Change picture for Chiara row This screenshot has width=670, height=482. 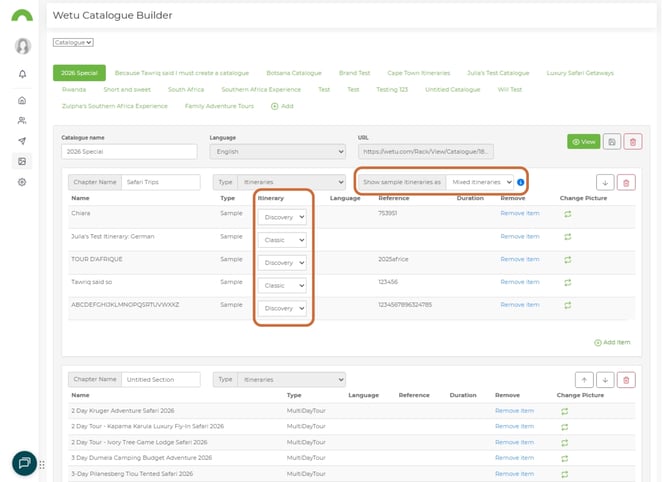point(567,214)
